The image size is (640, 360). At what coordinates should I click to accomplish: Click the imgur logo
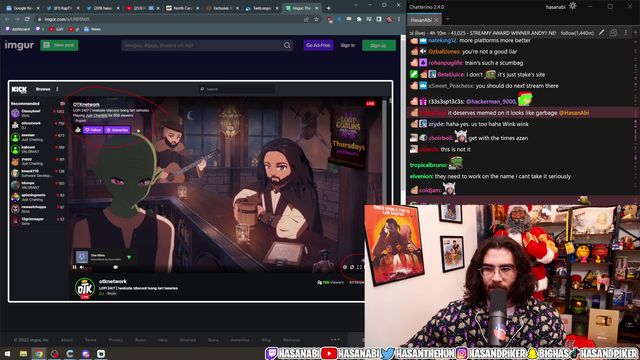click(19, 45)
